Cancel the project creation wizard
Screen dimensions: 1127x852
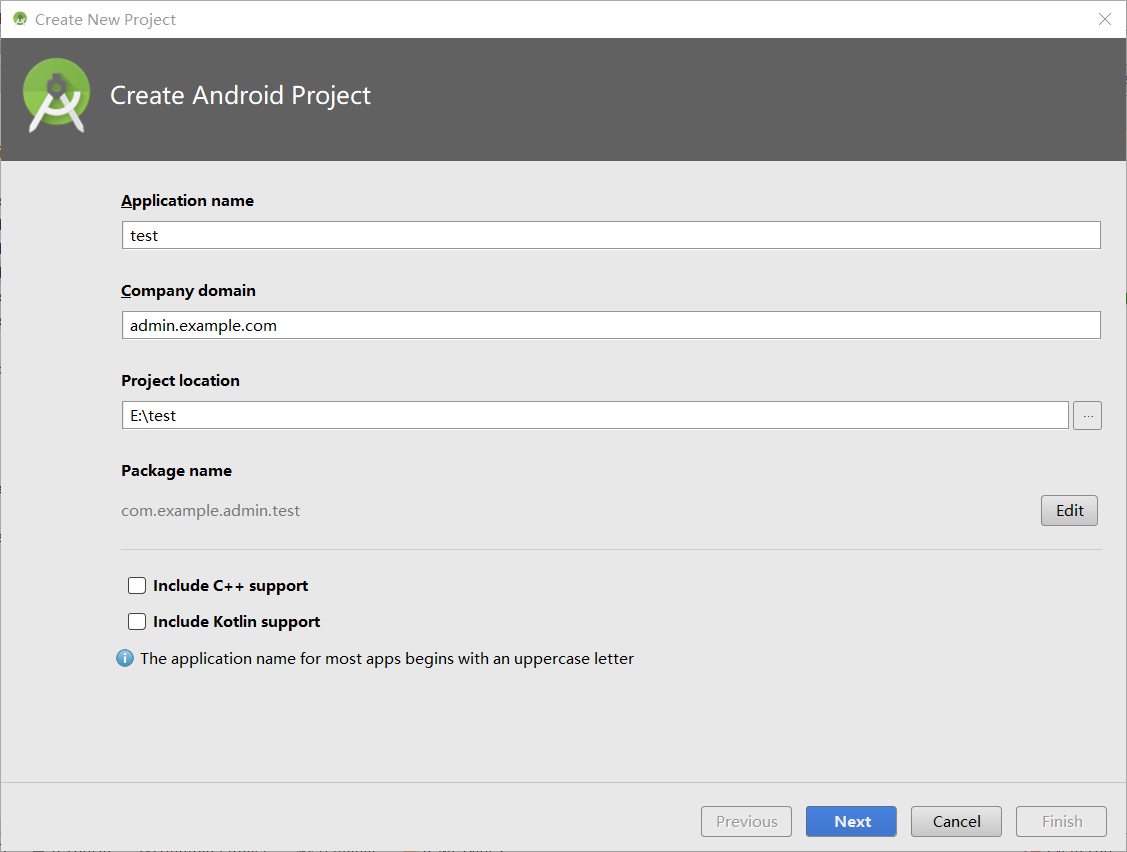point(956,821)
